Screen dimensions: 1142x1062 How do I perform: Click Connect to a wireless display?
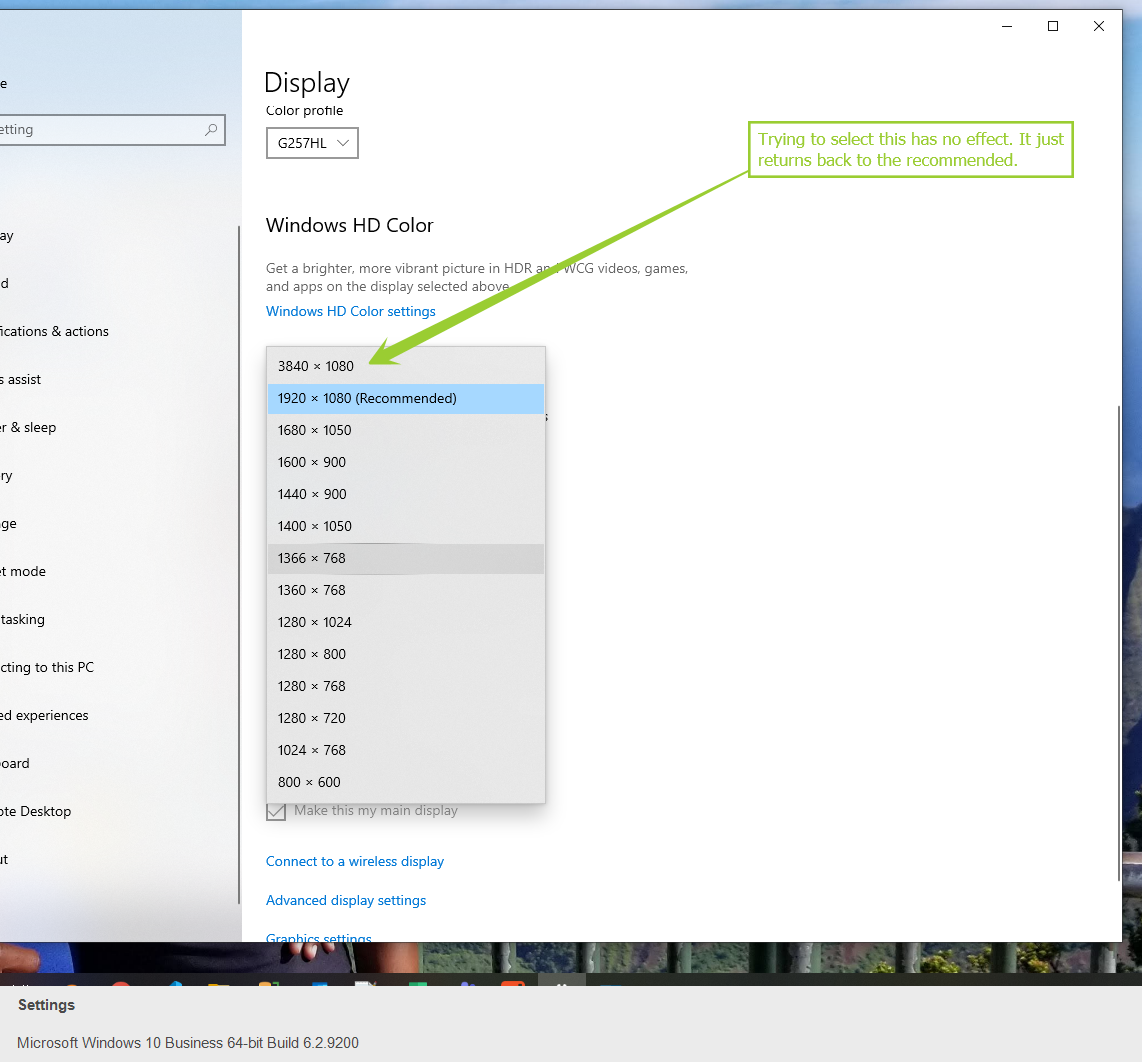[x=354, y=861]
